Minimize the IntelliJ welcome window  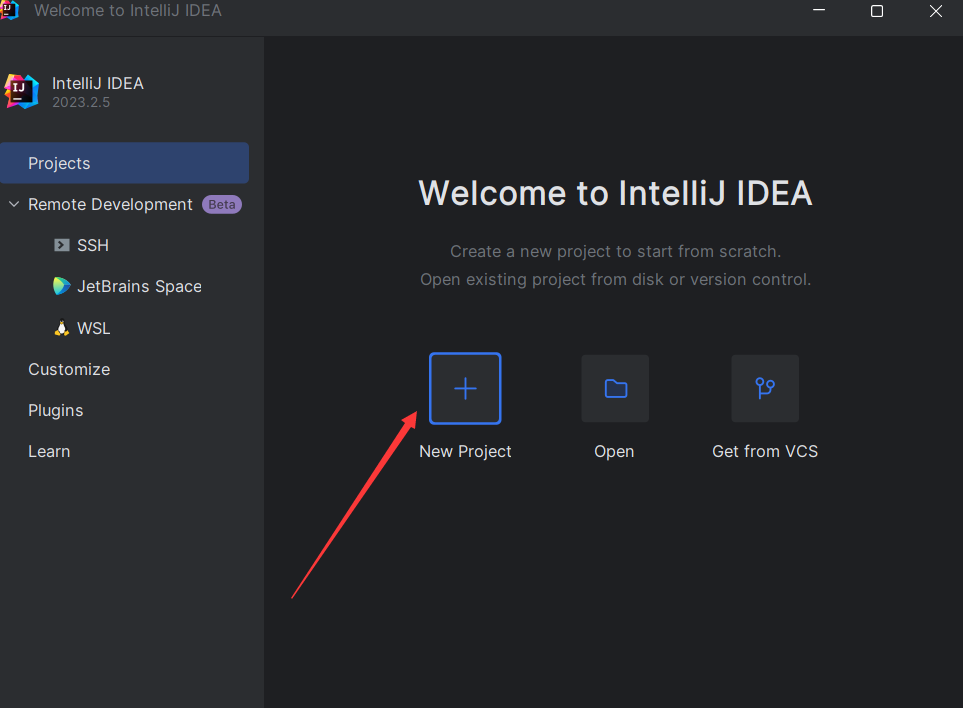pos(819,10)
